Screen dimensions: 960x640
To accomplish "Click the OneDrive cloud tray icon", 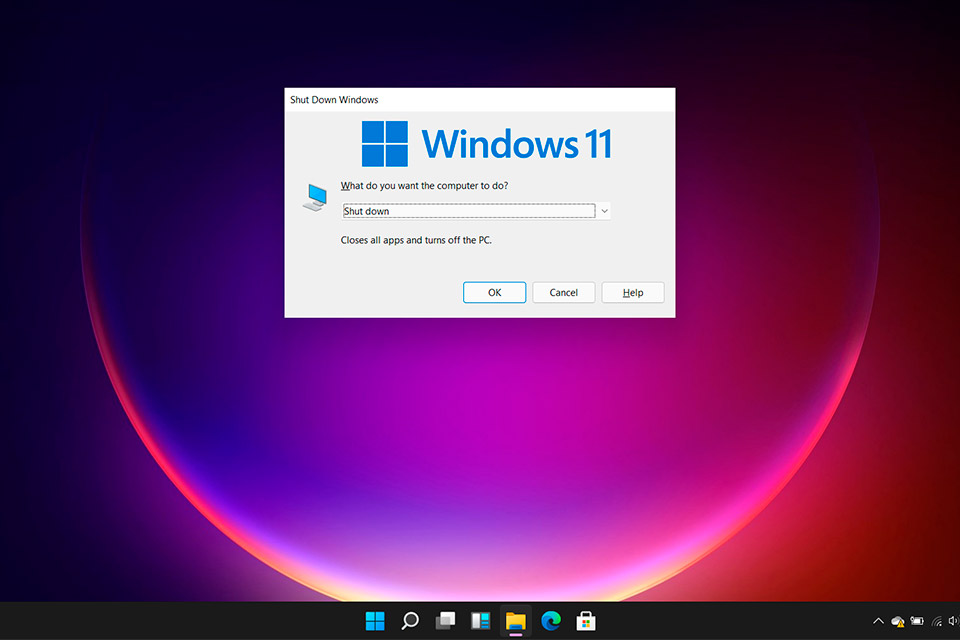I will pyautogui.click(x=898, y=622).
